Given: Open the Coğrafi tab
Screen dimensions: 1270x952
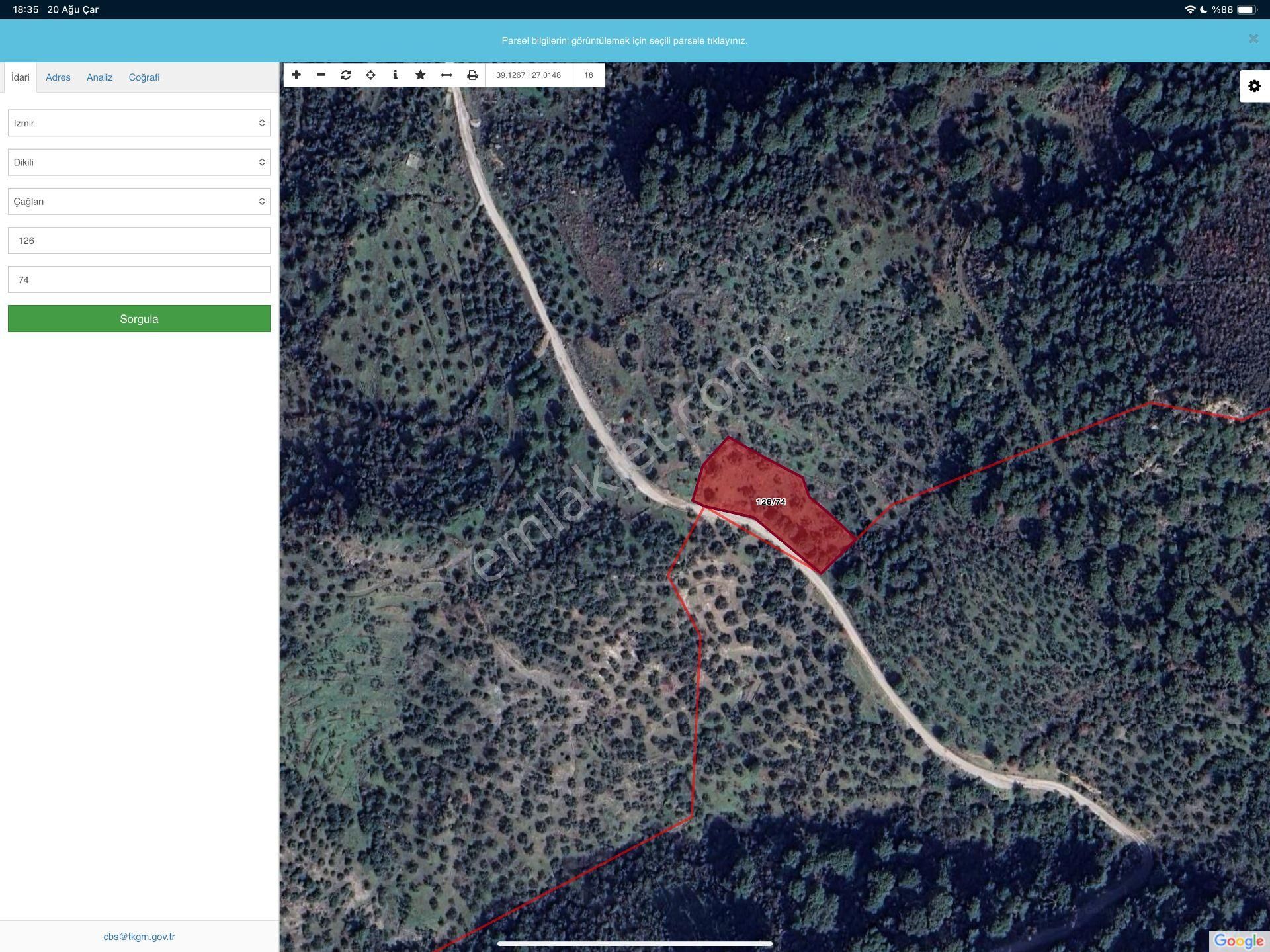Looking at the screenshot, I should (144, 77).
